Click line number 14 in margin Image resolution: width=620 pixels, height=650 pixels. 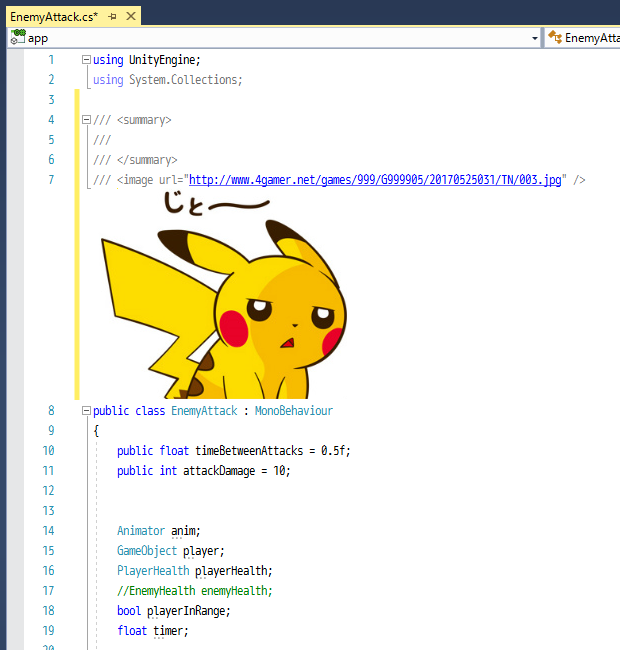pyautogui.click(x=48, y=531)
